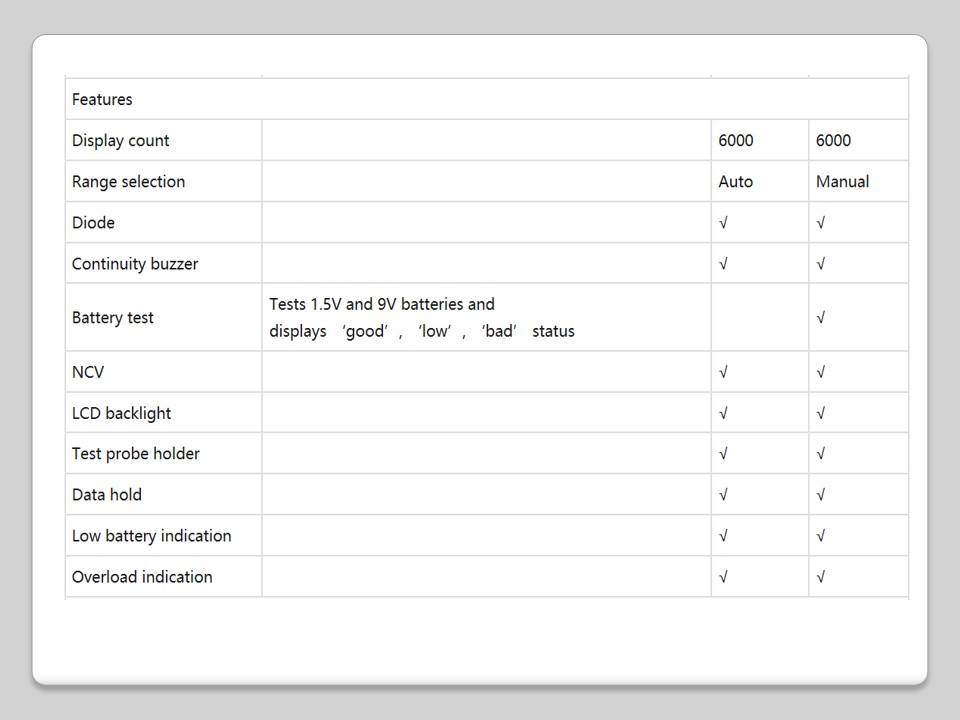Click the 6000 value in the Auto column
The width and height of the screenshot is (960, 720).
pos(736,140)
